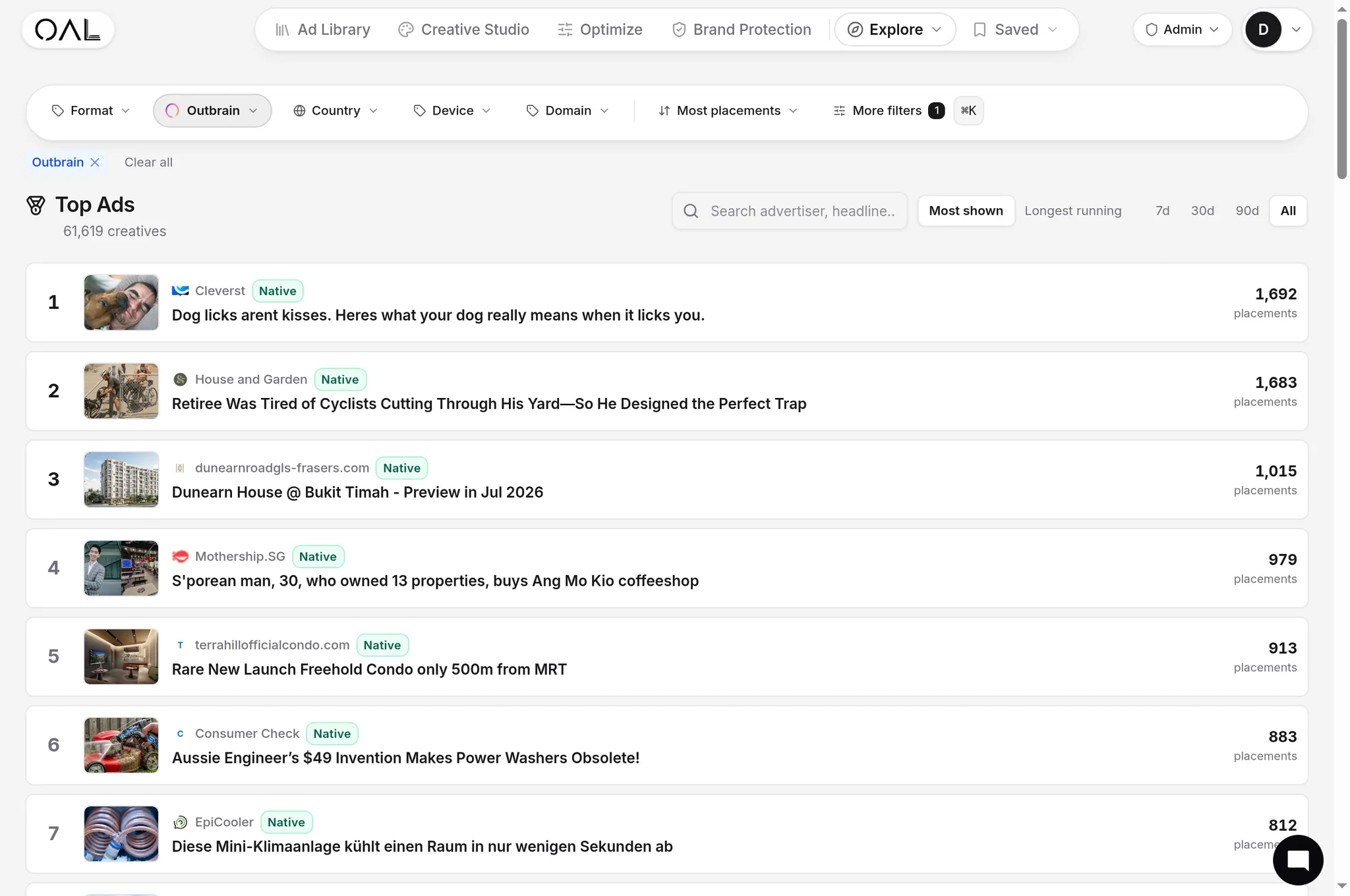Open the Retiree Was Tired of Cyclists headline
This screenshot has height=896, width=1350.
tap(489, 404)
